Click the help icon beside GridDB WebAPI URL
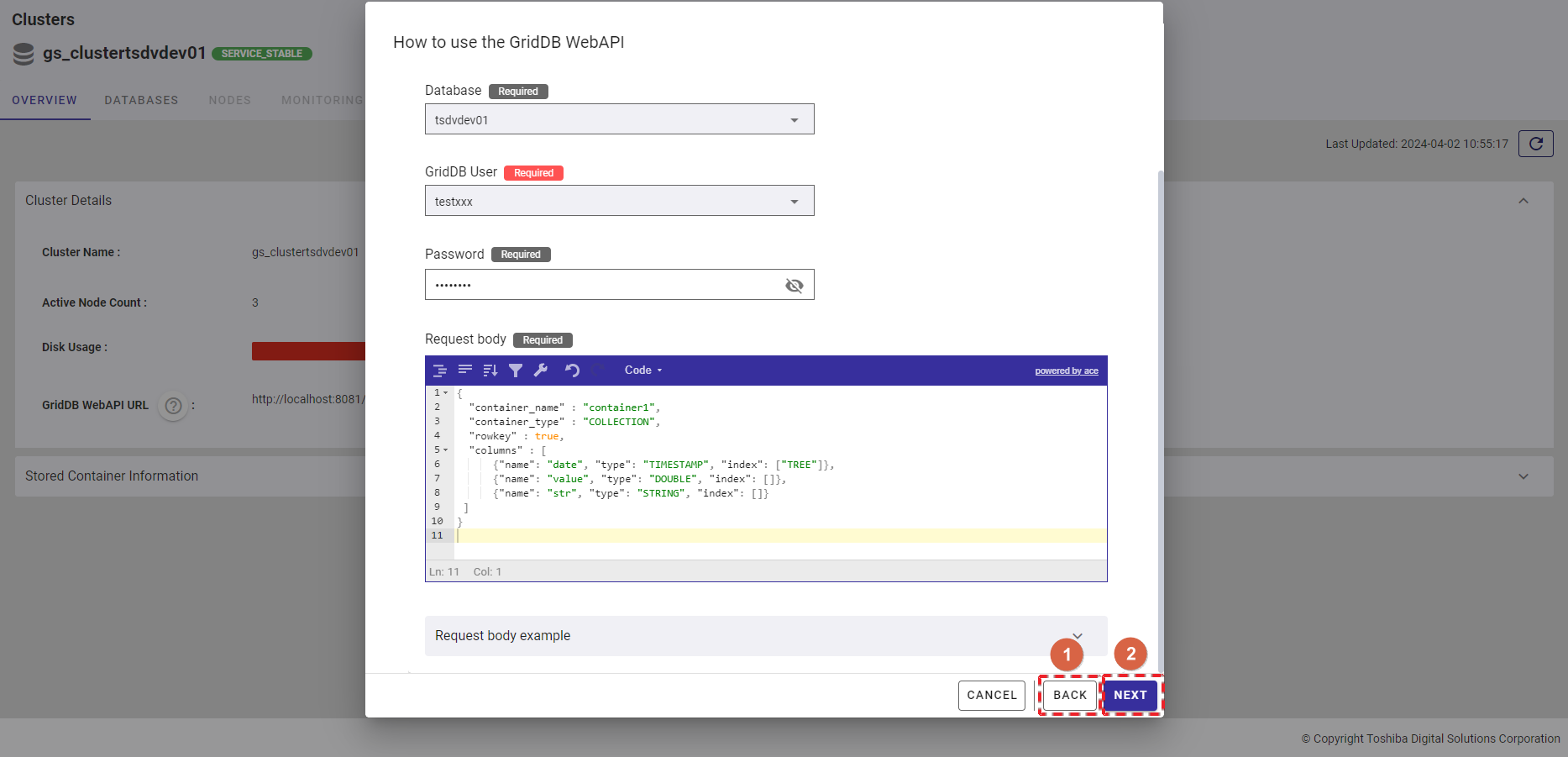1568x757 pixels. point(173,406)
